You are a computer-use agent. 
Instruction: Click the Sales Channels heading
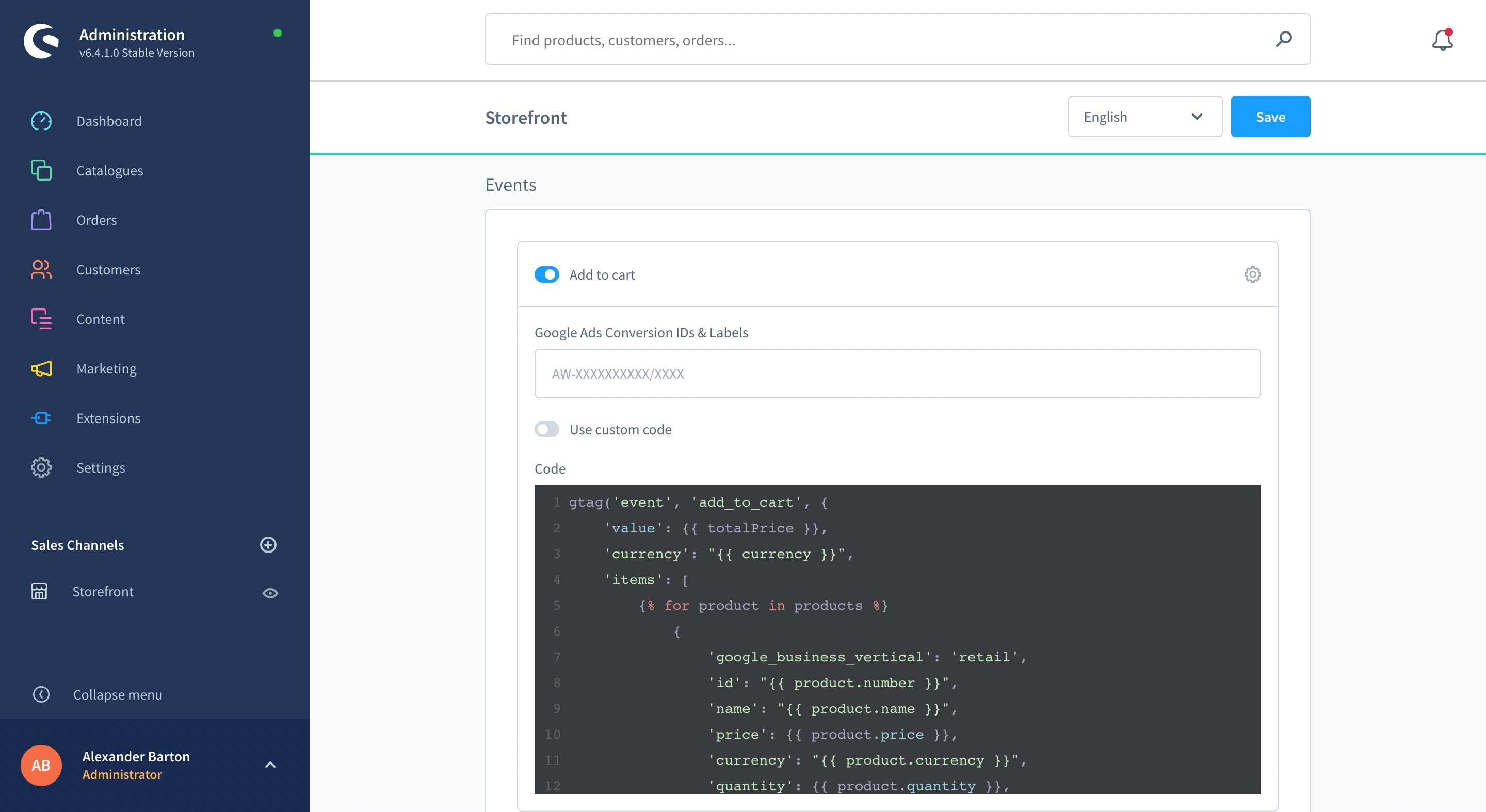77,545
